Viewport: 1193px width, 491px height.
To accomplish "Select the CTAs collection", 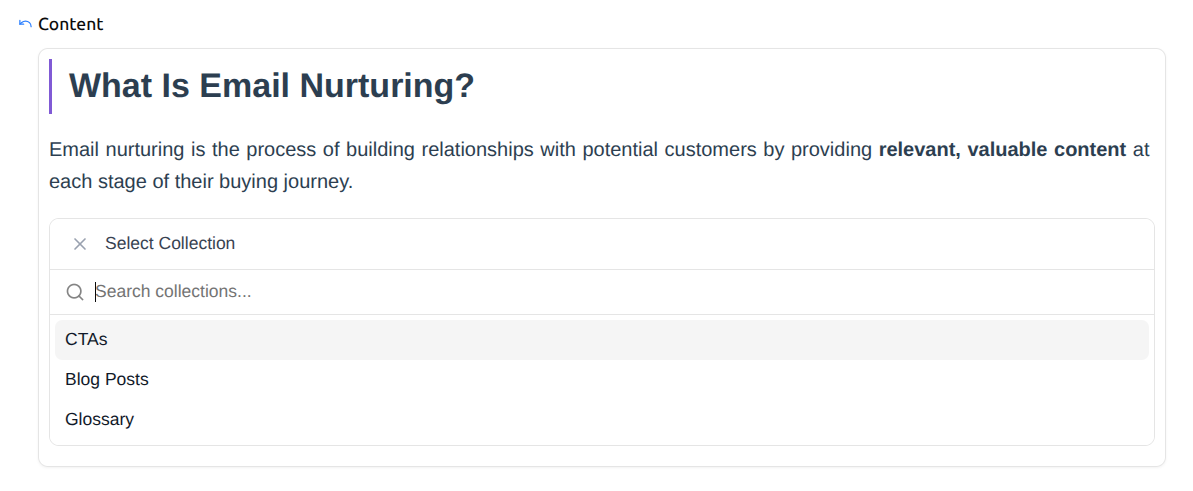I will coord(86,340).
